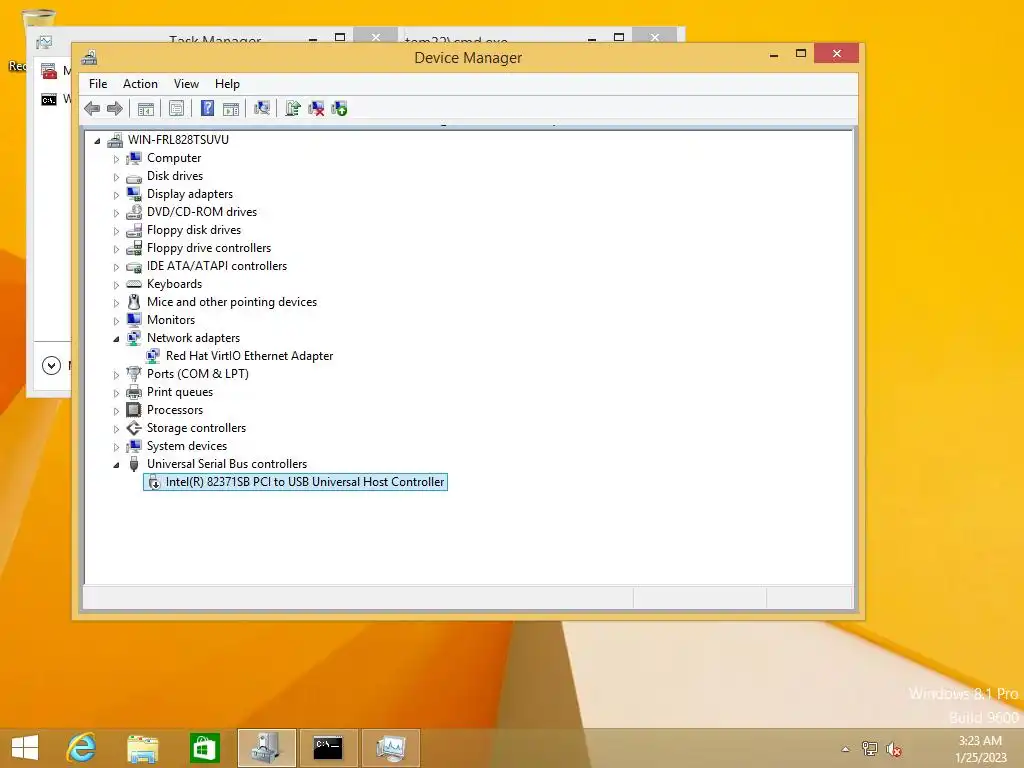Expand the DVD/CD-ROM drives arrow
This screenshot has height=768, width=1024.
(116, 213)
